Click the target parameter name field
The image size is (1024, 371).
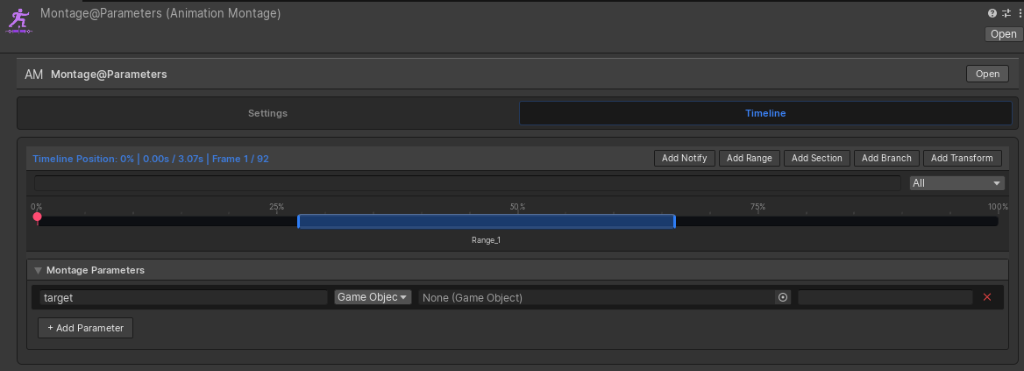click(184, 297)
